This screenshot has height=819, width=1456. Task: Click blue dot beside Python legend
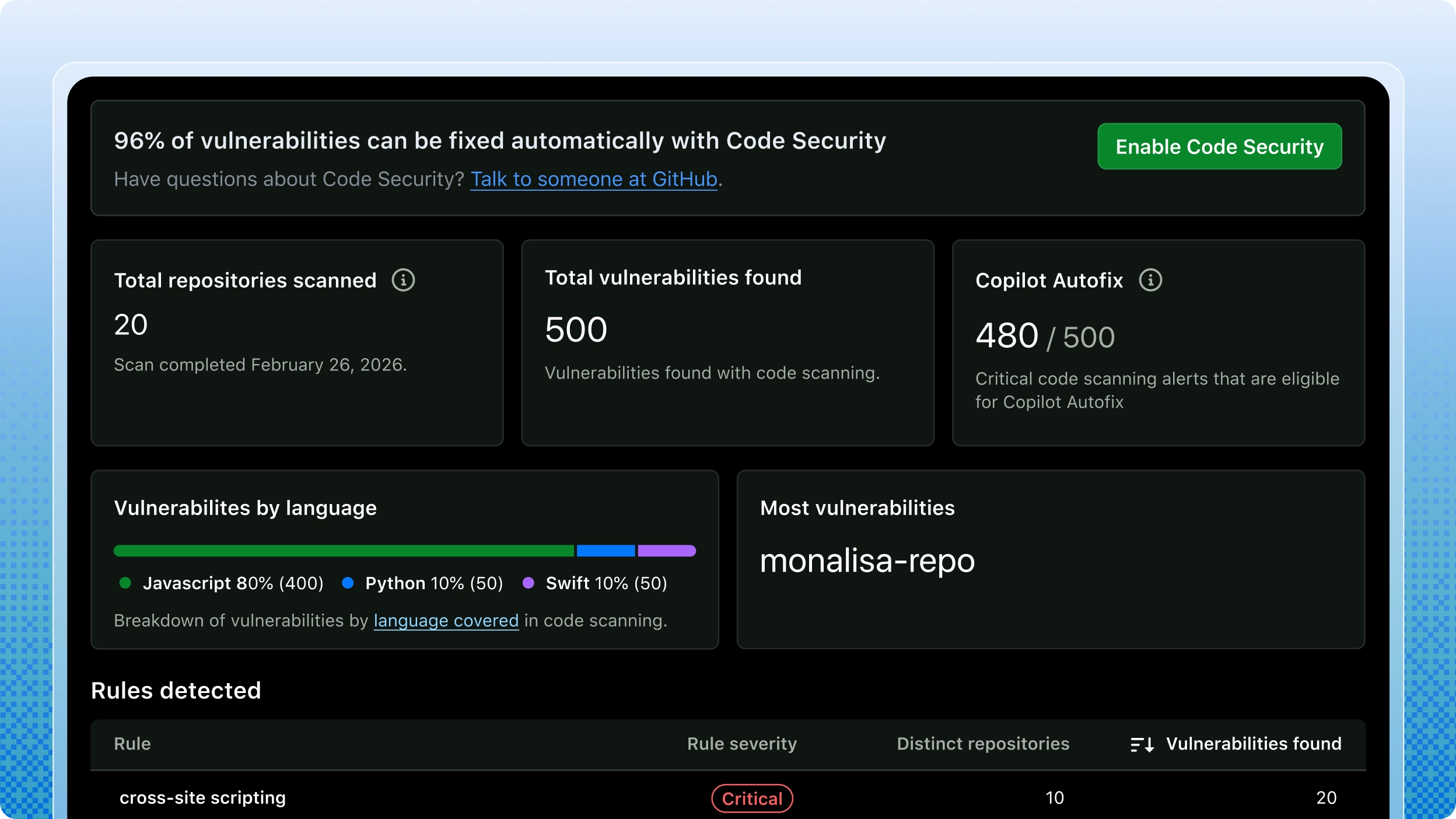(348, 583)
